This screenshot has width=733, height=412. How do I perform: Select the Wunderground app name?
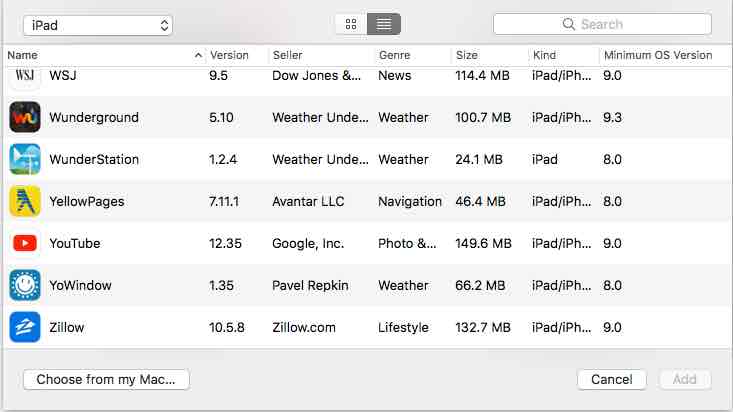94,117
